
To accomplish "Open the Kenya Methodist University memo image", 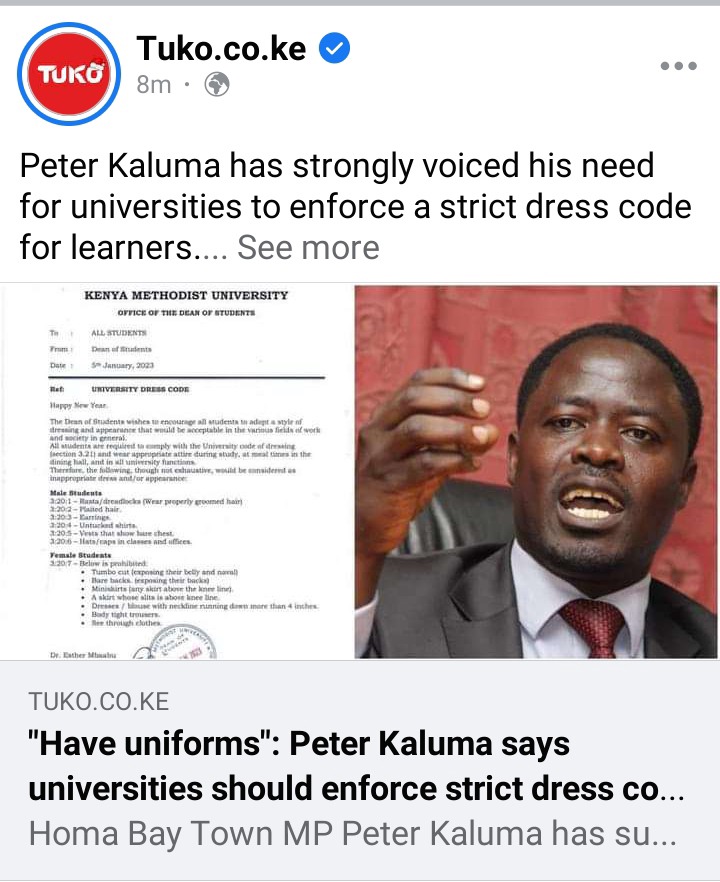I will tap(176, 471).
